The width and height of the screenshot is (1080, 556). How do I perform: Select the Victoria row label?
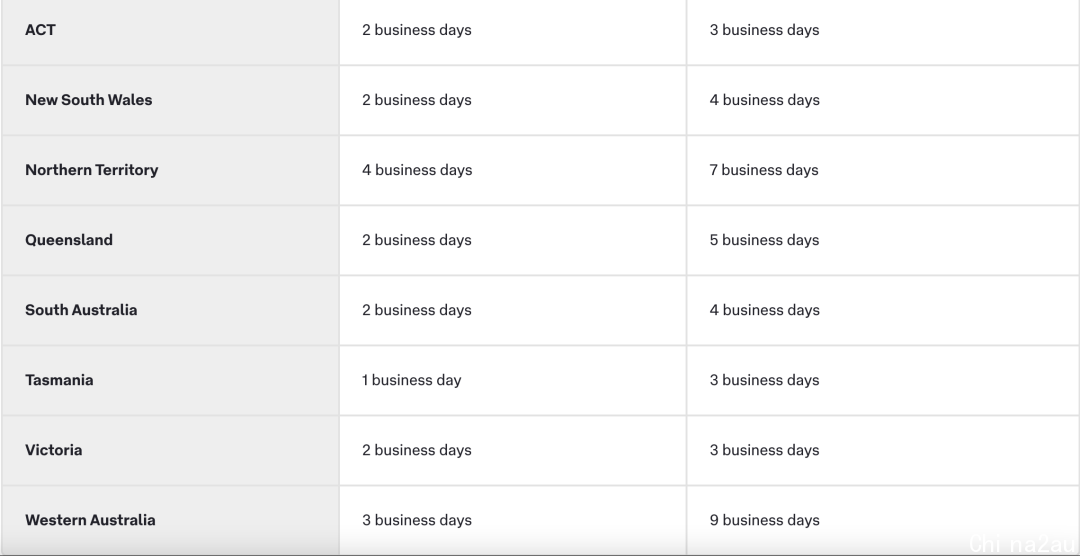[54, 450]
